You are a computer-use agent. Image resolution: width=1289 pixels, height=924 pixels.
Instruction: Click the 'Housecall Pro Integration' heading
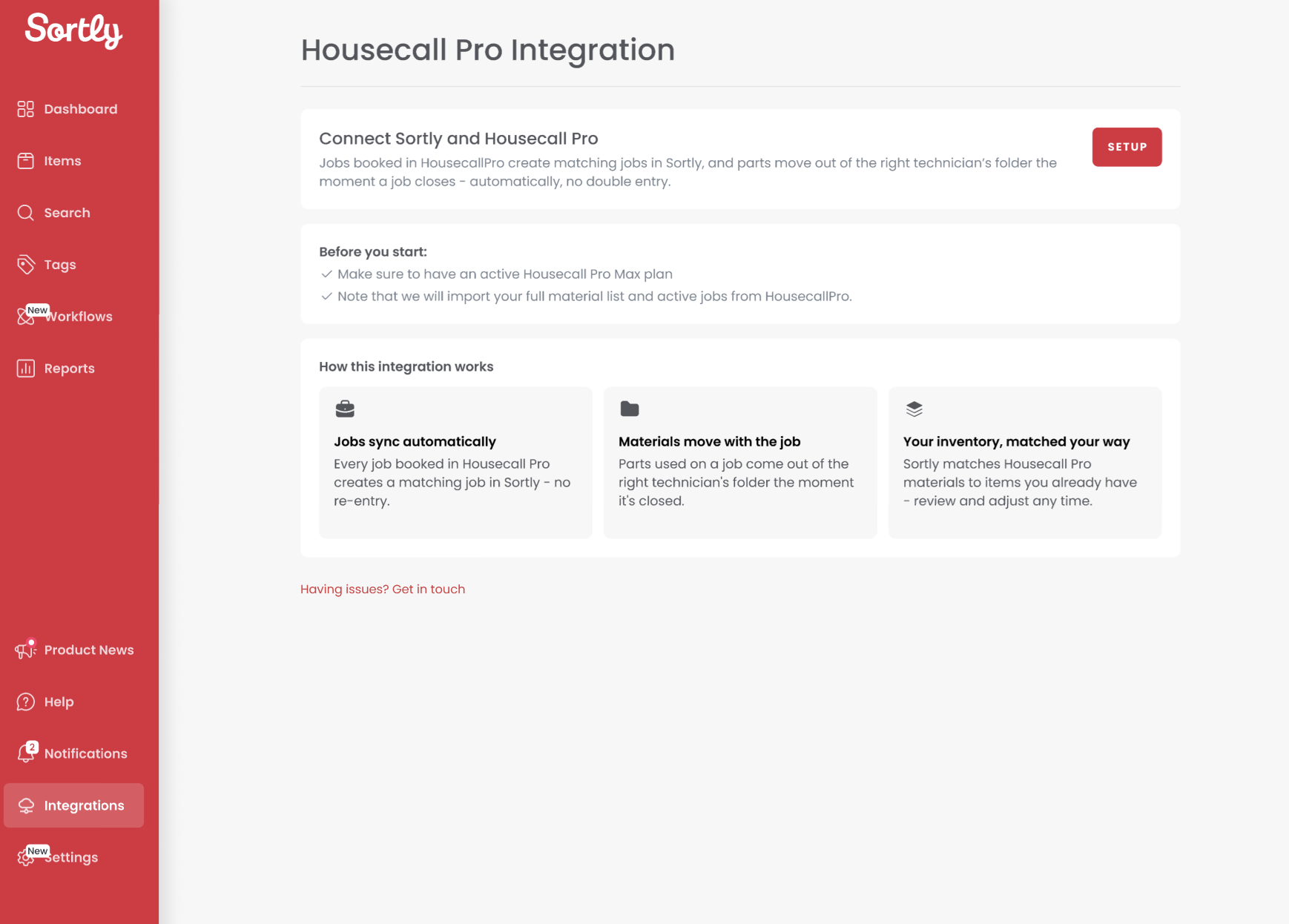(488, 50)
